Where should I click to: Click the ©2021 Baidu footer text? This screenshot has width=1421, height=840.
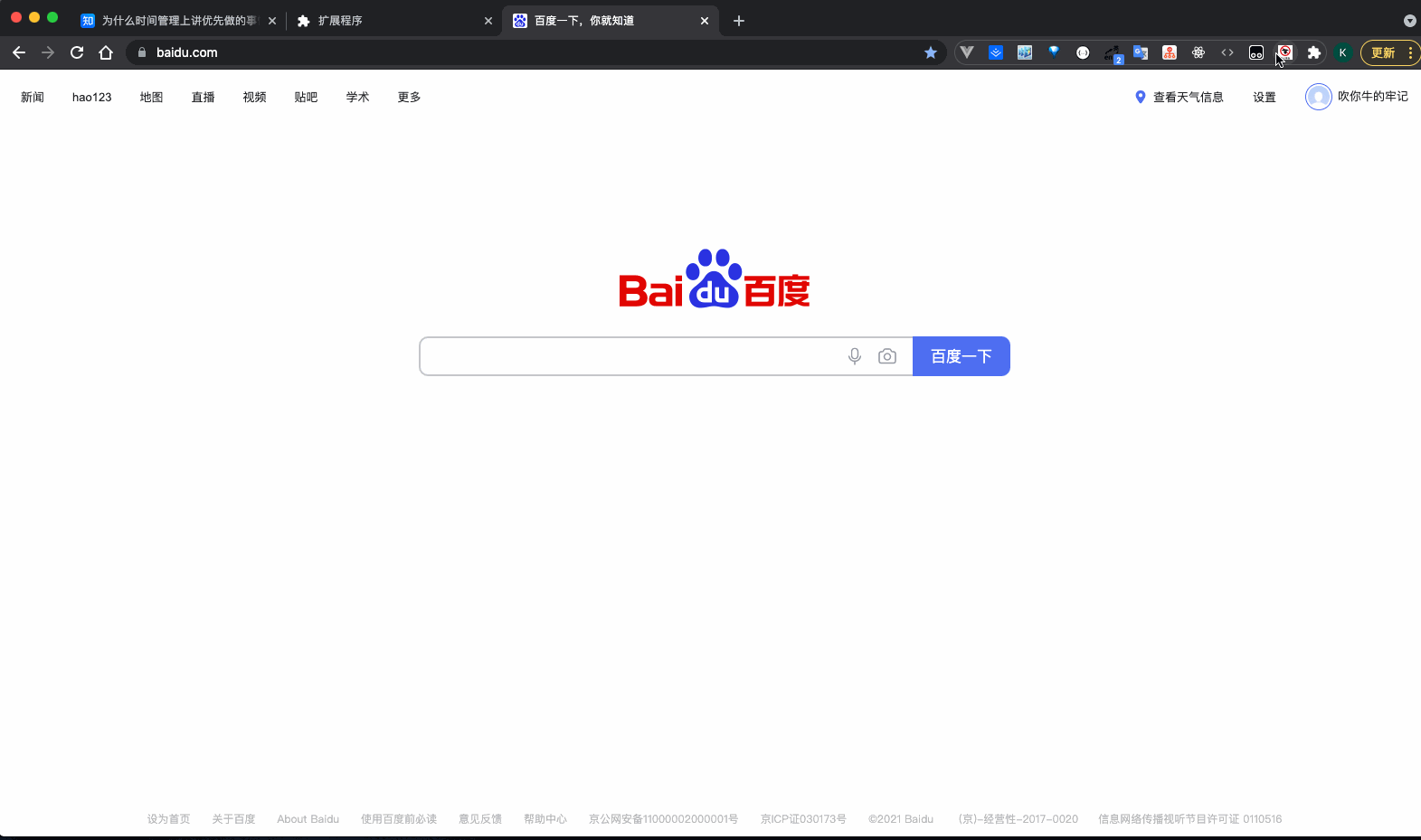click(901, 819)
